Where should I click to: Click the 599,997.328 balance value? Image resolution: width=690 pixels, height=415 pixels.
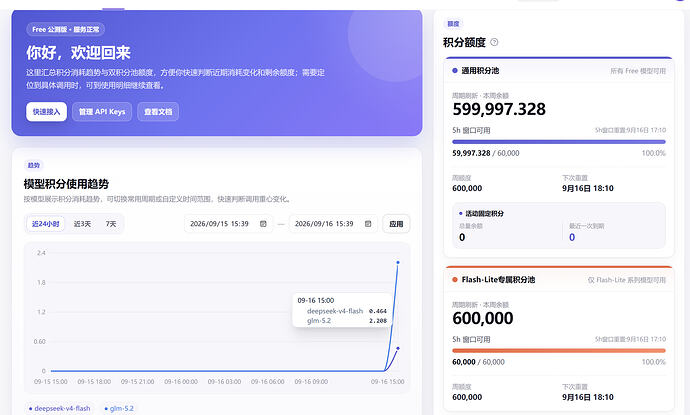pos(499,109)
